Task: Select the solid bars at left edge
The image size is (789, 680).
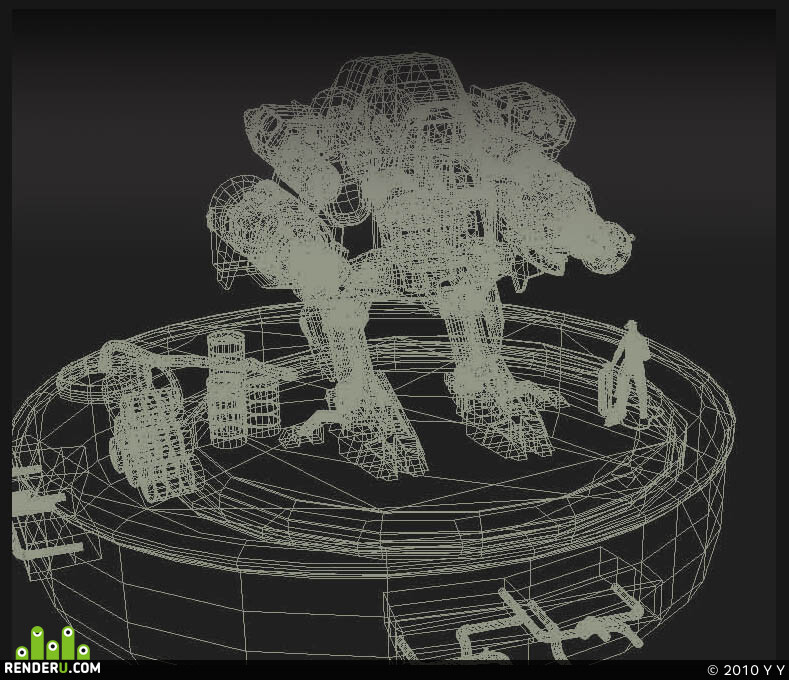Action: click(x=43, y=513)
